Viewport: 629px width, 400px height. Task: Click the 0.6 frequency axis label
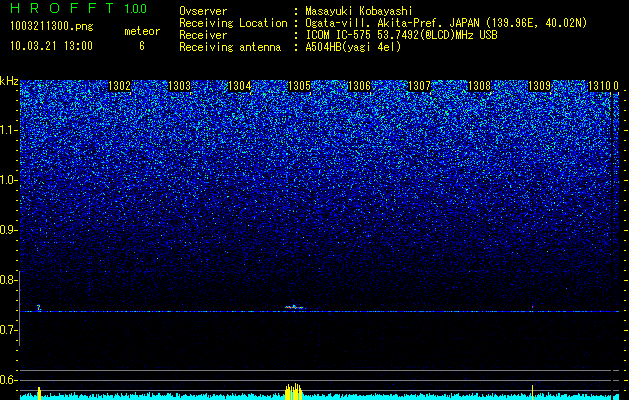(x=9, y=380)
